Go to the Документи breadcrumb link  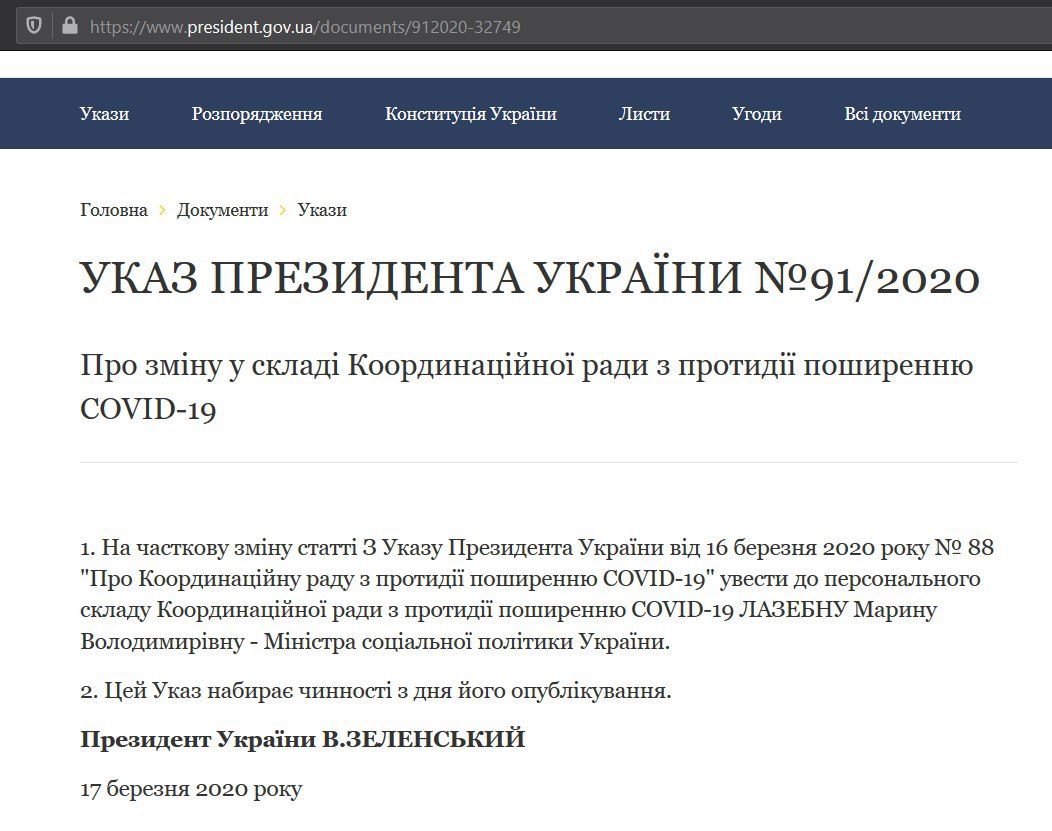coord(223,210)
